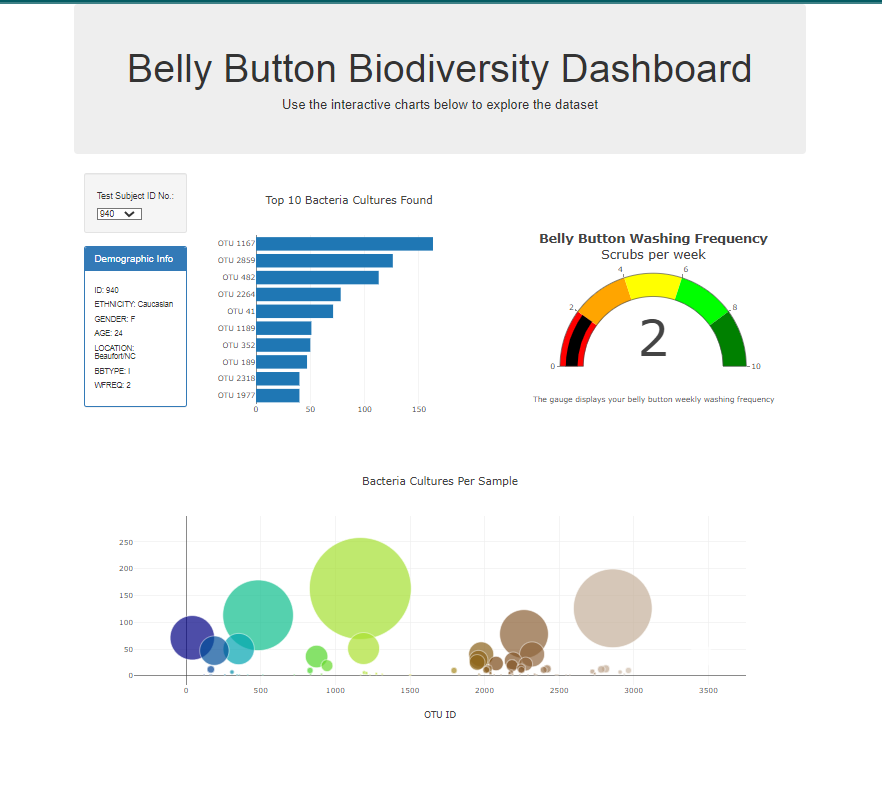
Task: Click the tan bubble near OTU 3000
Action: [612, 607]
